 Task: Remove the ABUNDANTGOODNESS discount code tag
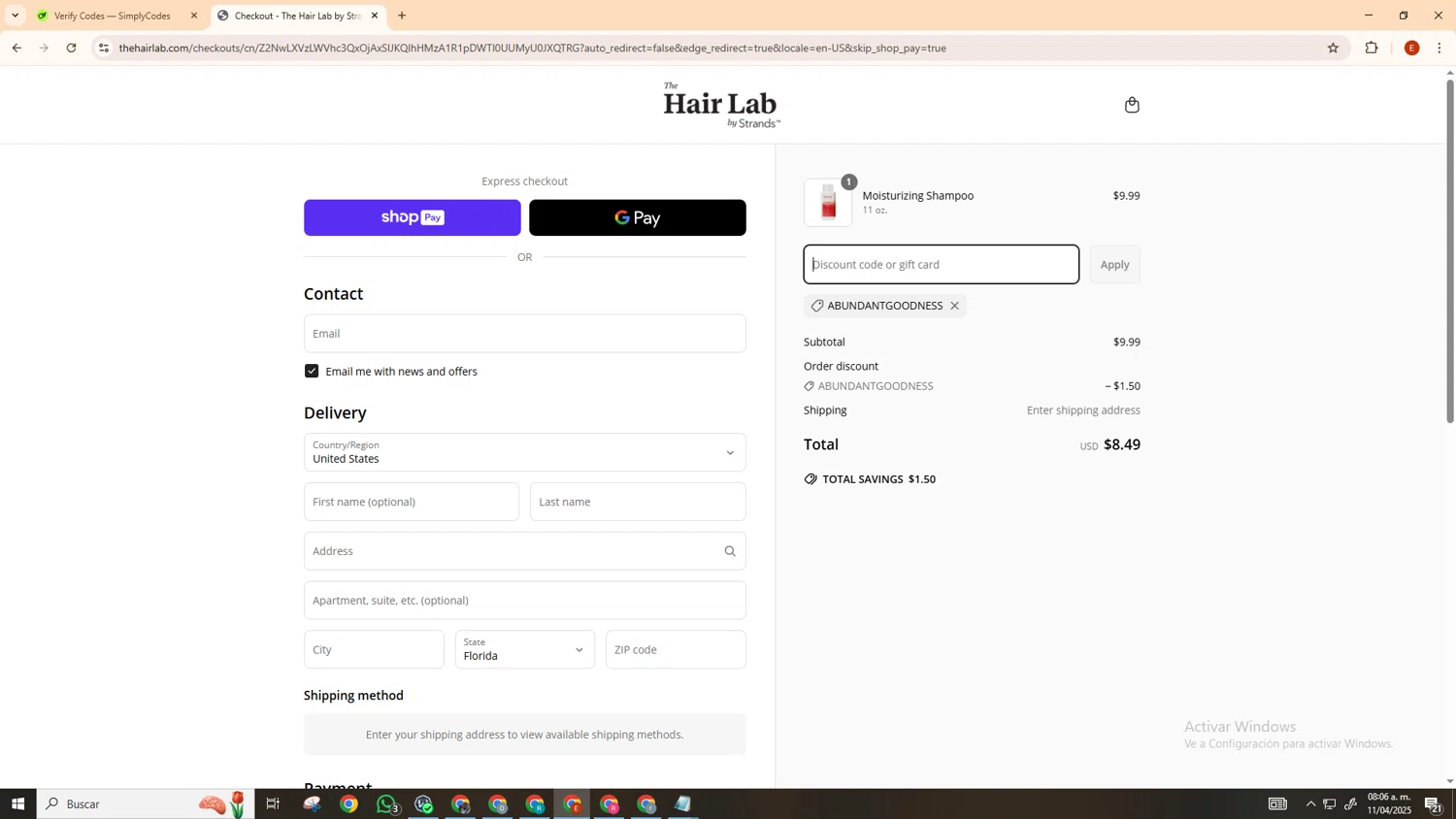[955, 306]
